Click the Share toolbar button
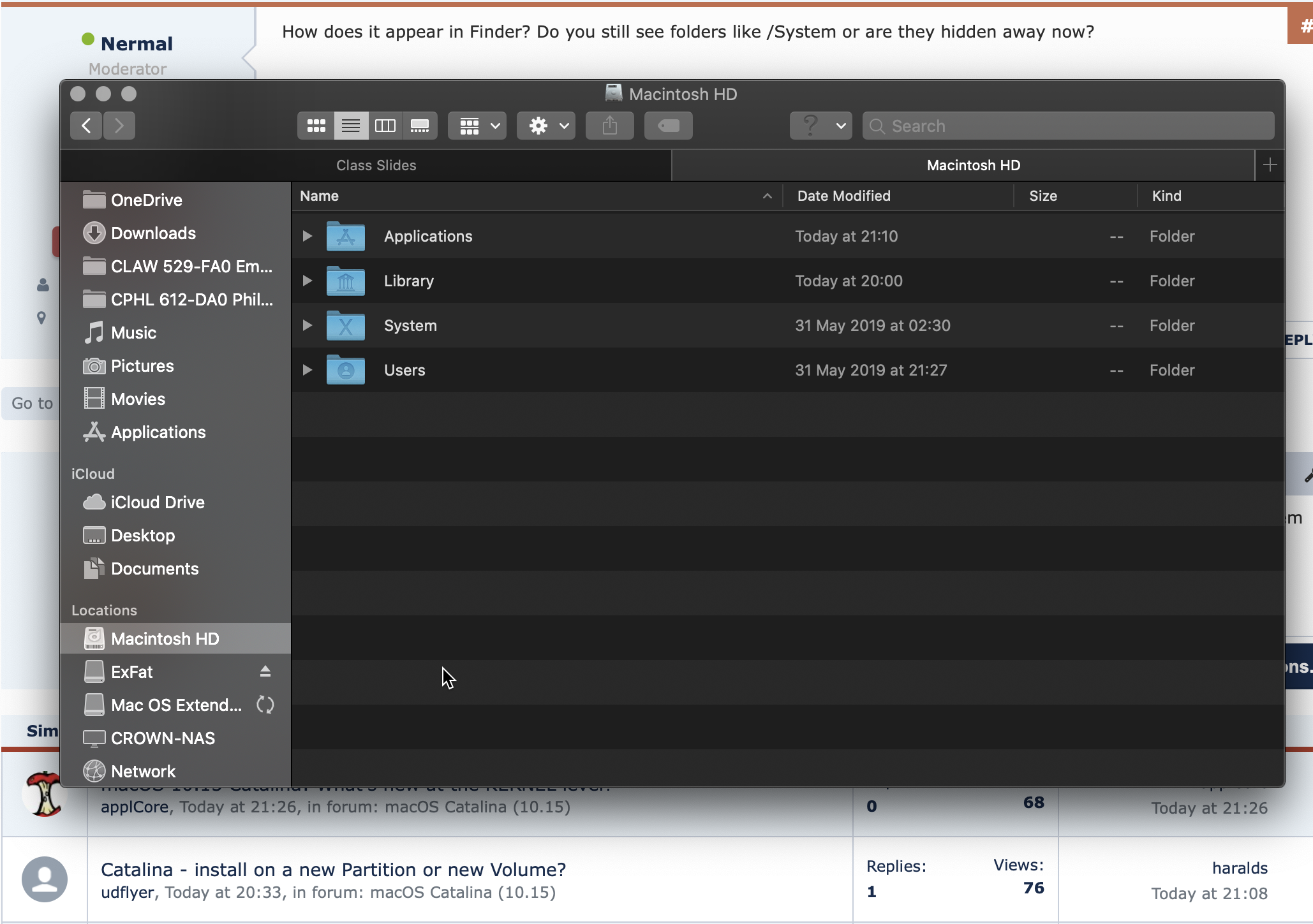1313x924 pixels. [x=610, y=126]
